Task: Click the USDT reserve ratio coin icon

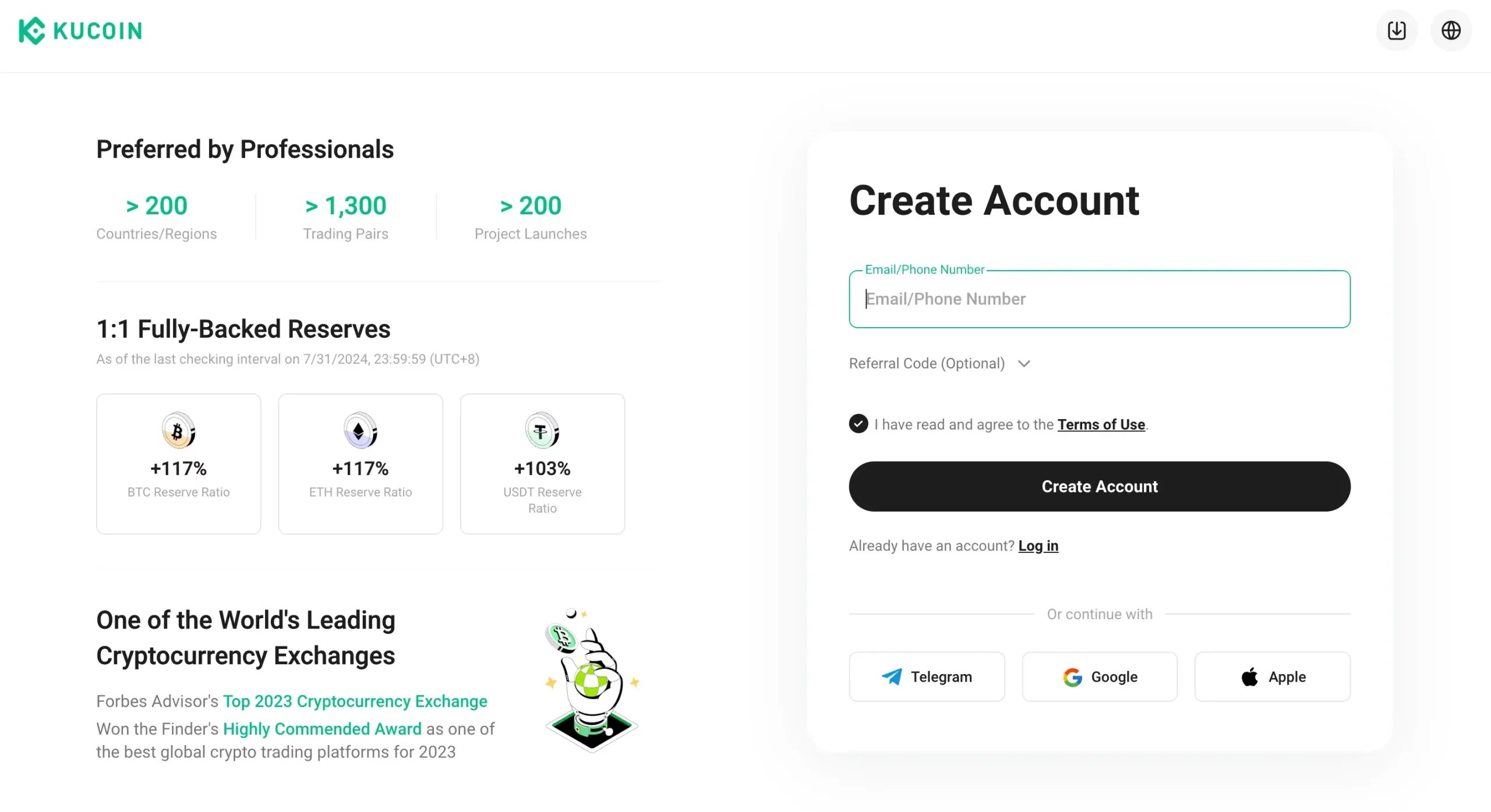Action: coord(542,431)
